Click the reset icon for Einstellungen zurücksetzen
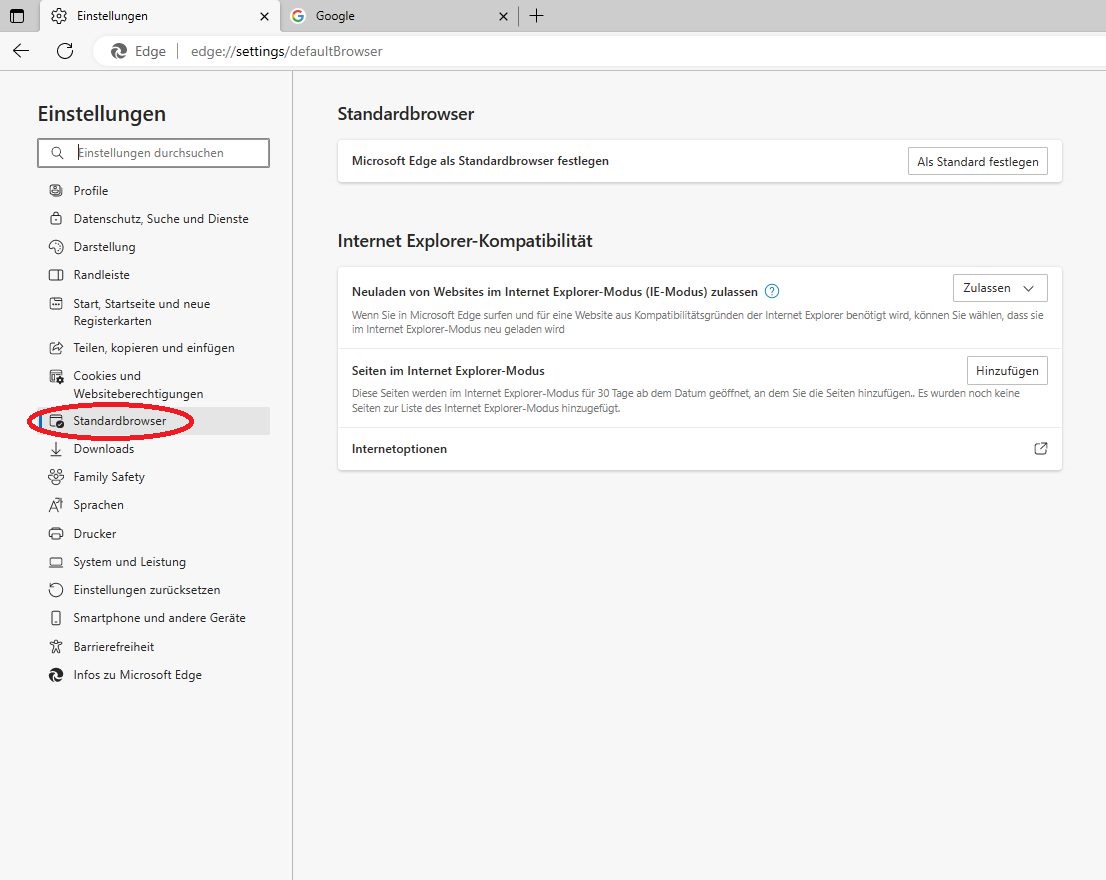Screen dimensions: 1106x880 click(x=56, y=589)
